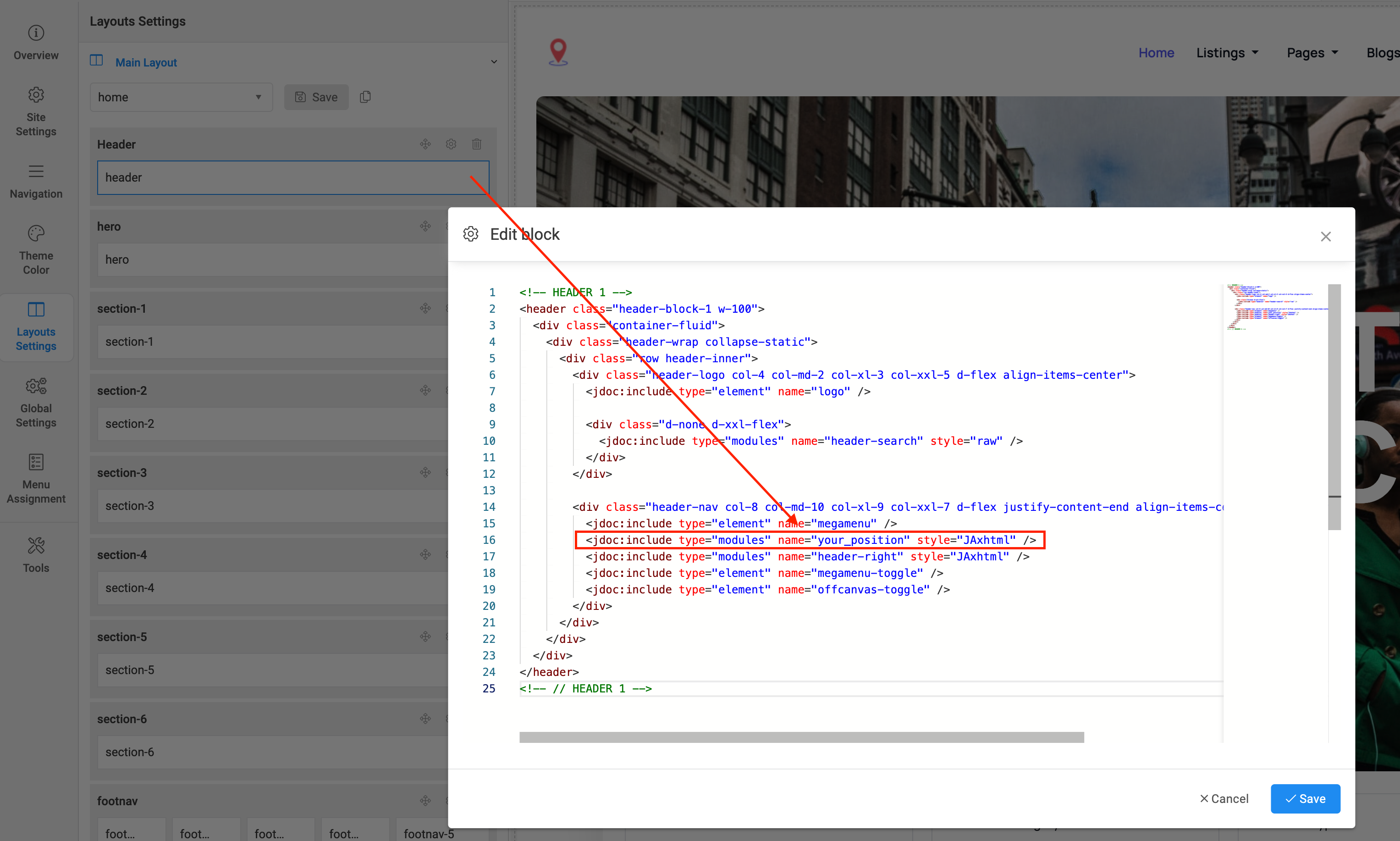Click the header block input field

pos(283,177)
